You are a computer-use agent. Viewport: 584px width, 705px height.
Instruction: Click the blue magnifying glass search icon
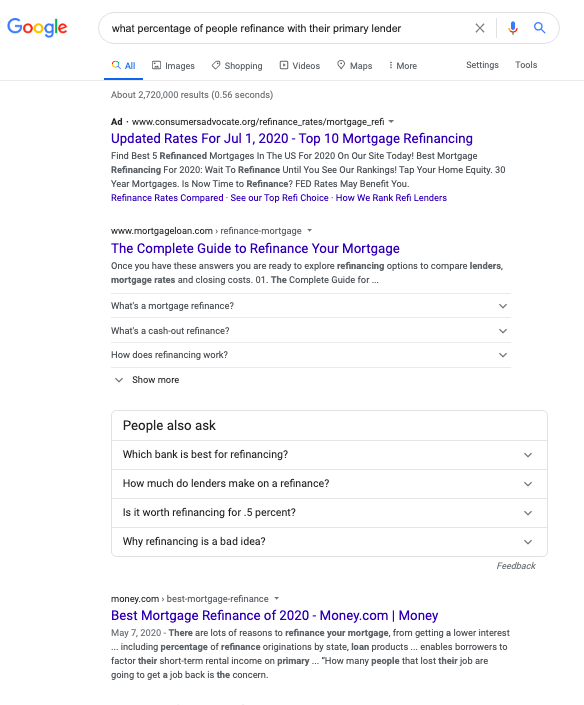pyautogui.click(x=539, y=28)
